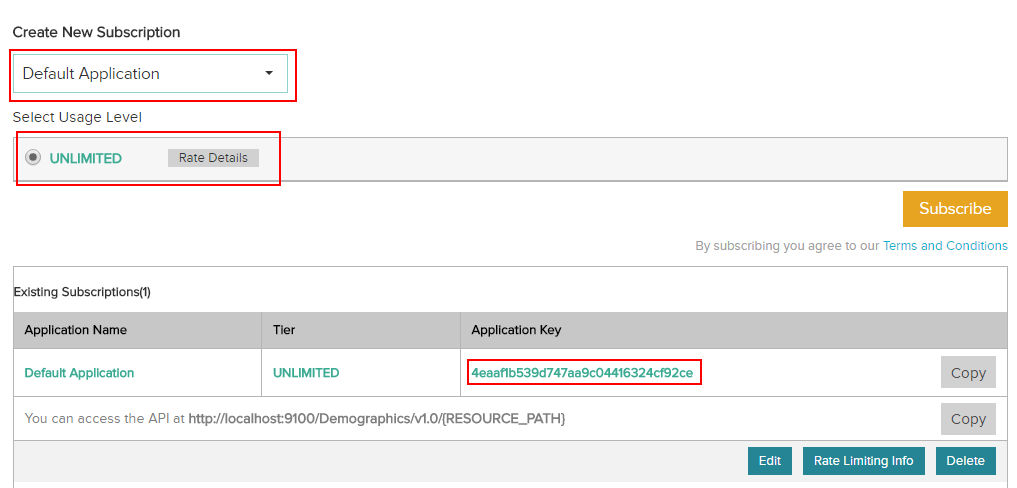Image resolution: width=1017 pixels, height=488 pixels.
Task: Click the Application Name column header
Action: point(75,330)
